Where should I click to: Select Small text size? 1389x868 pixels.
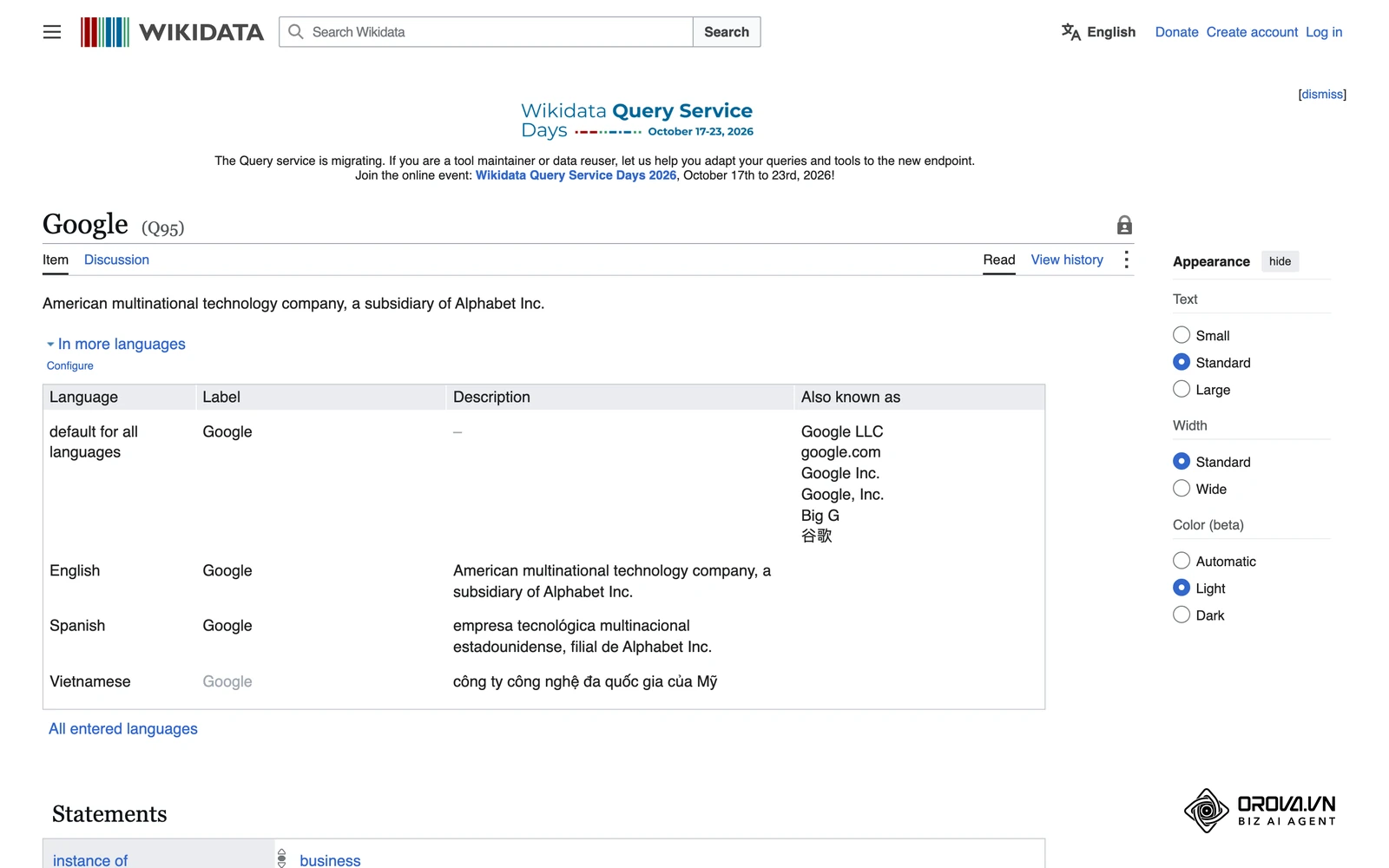(x=1182, y=335)
